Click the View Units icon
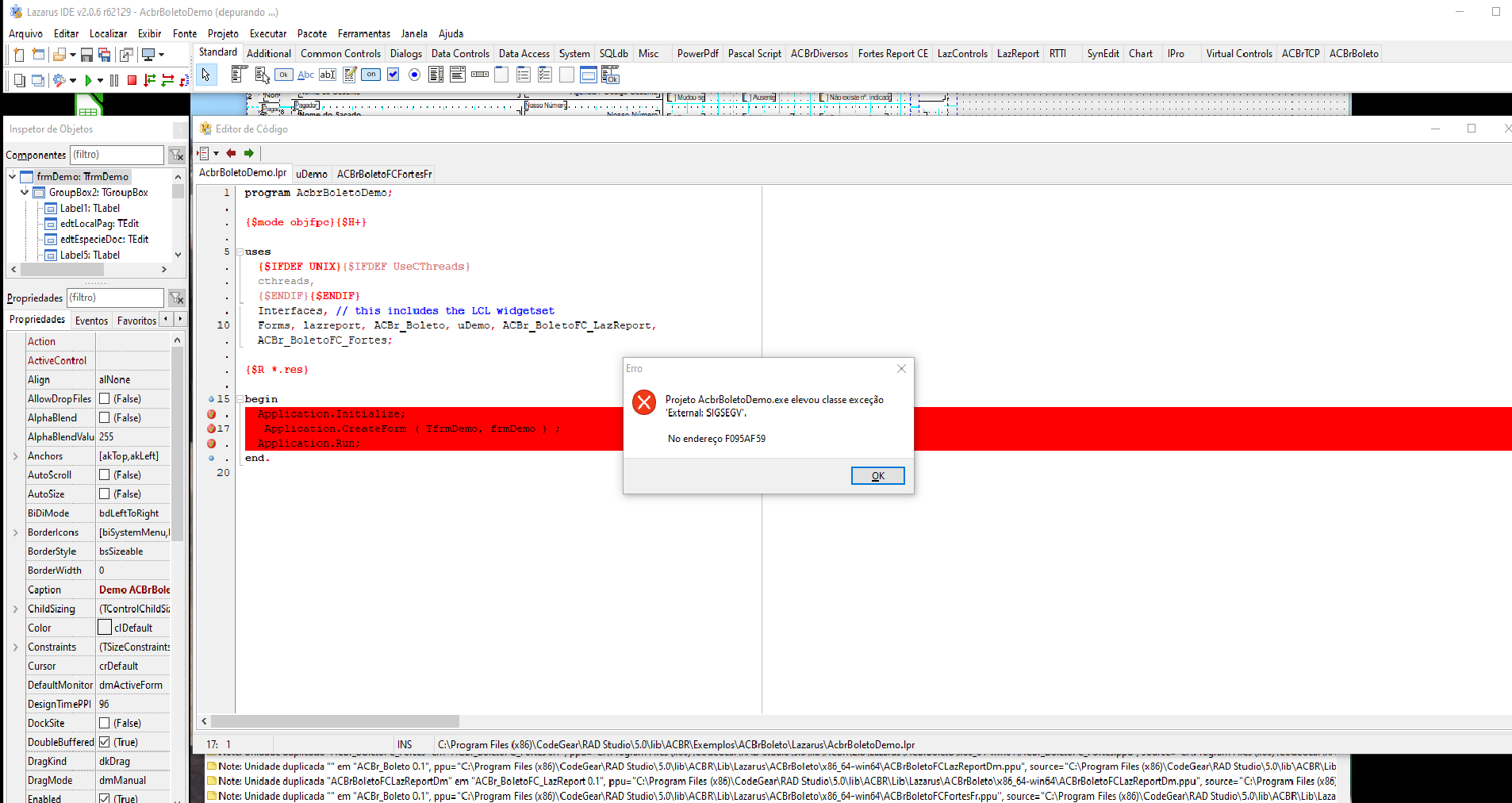1512x803 pixels. tap(19, 80)
